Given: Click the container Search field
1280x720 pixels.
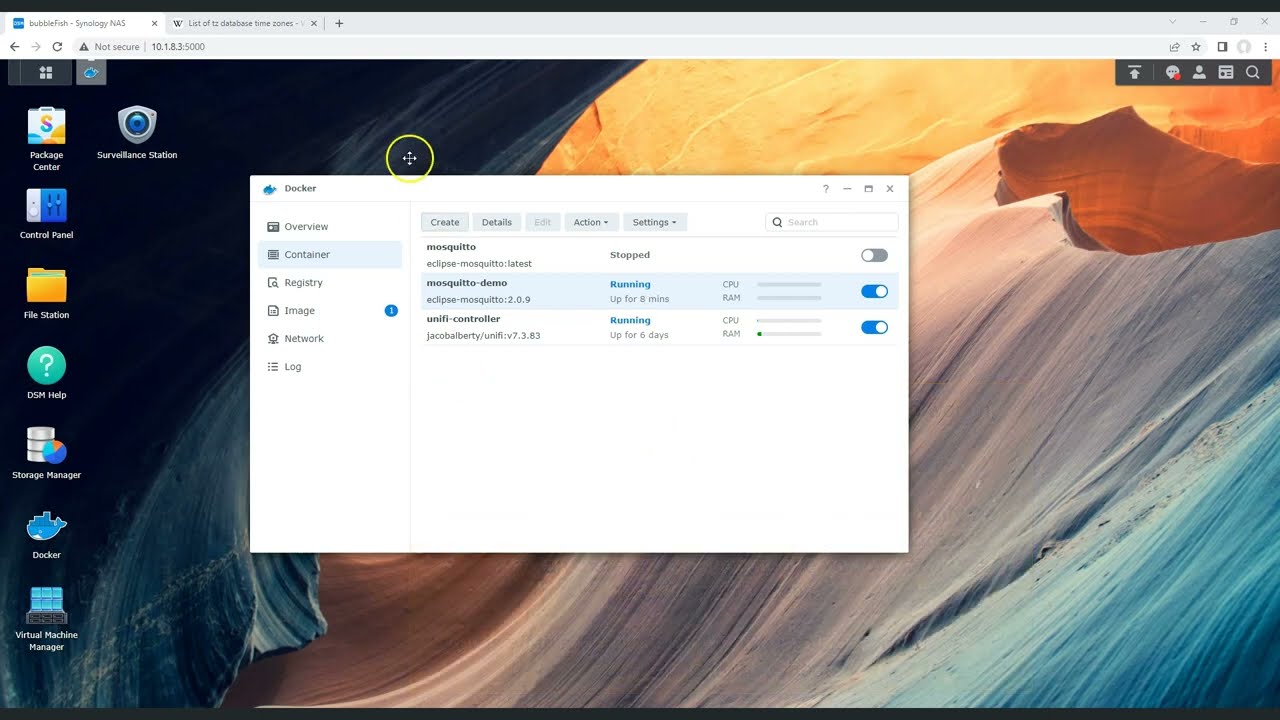Looking at the screenshot, I should [x=832, y=222].
